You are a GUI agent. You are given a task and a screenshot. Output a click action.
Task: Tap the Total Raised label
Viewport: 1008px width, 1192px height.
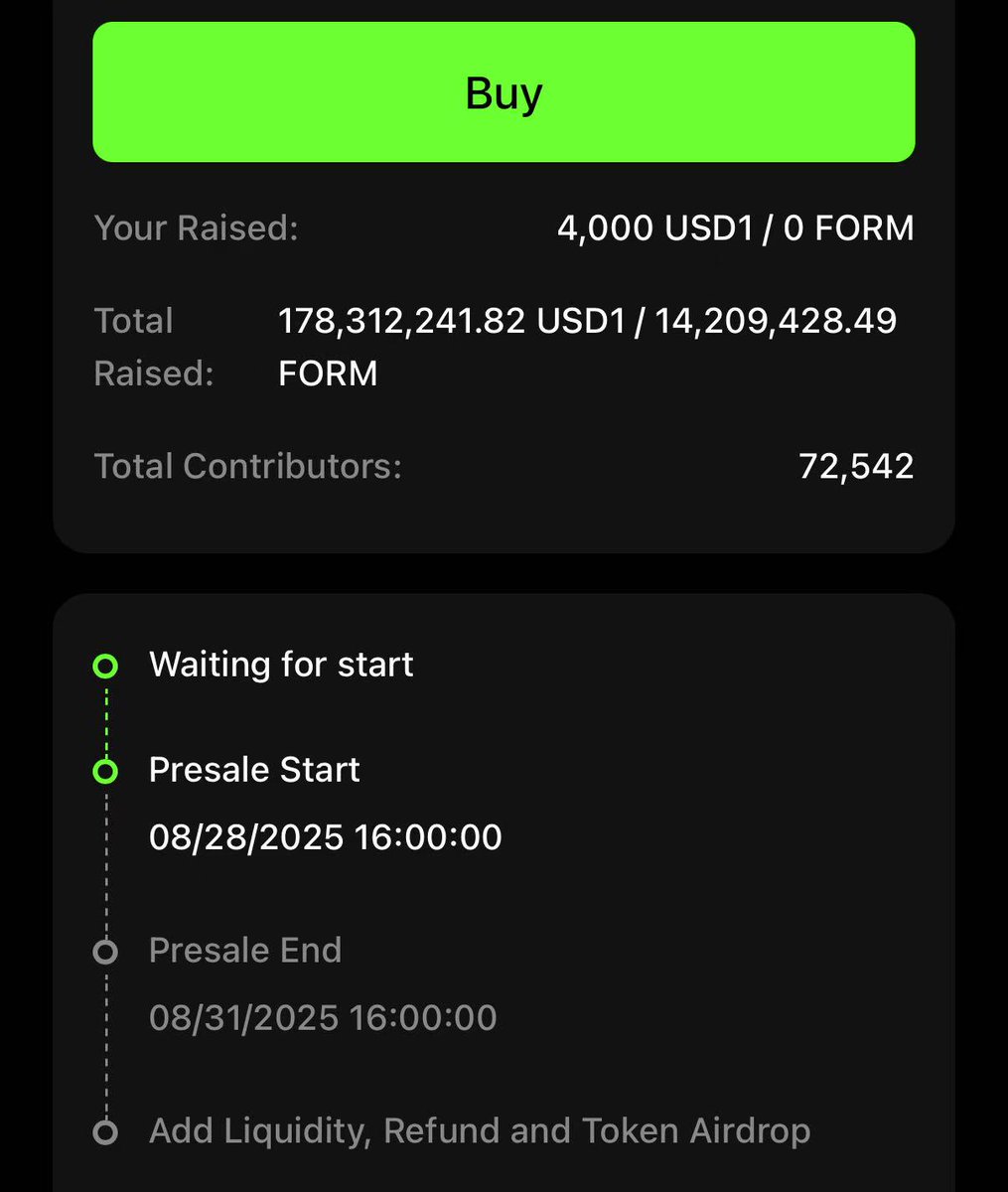154,347
